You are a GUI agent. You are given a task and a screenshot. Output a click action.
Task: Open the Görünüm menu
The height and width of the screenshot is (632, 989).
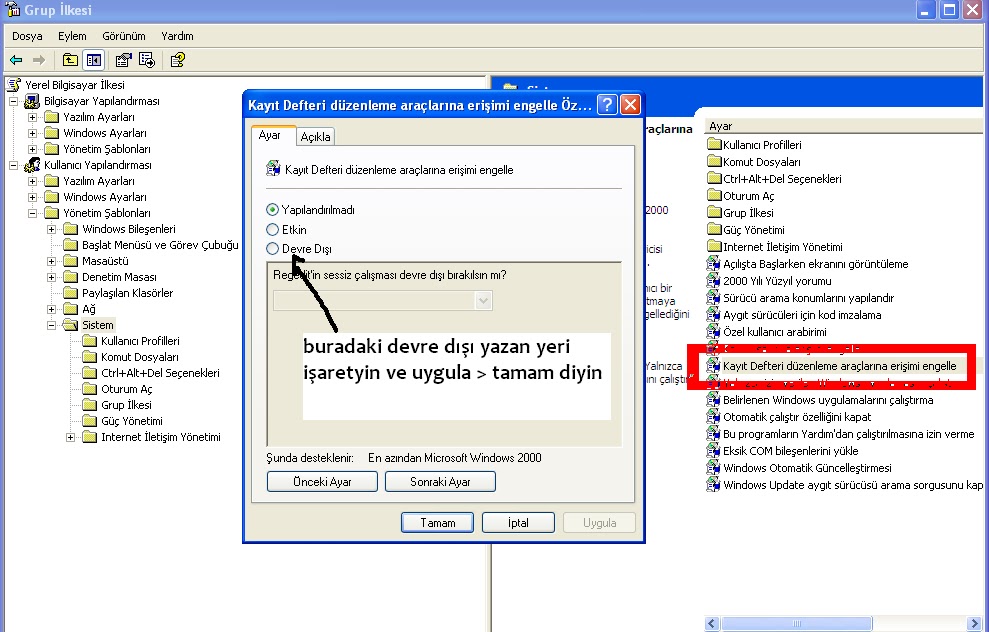coord(124,36)
